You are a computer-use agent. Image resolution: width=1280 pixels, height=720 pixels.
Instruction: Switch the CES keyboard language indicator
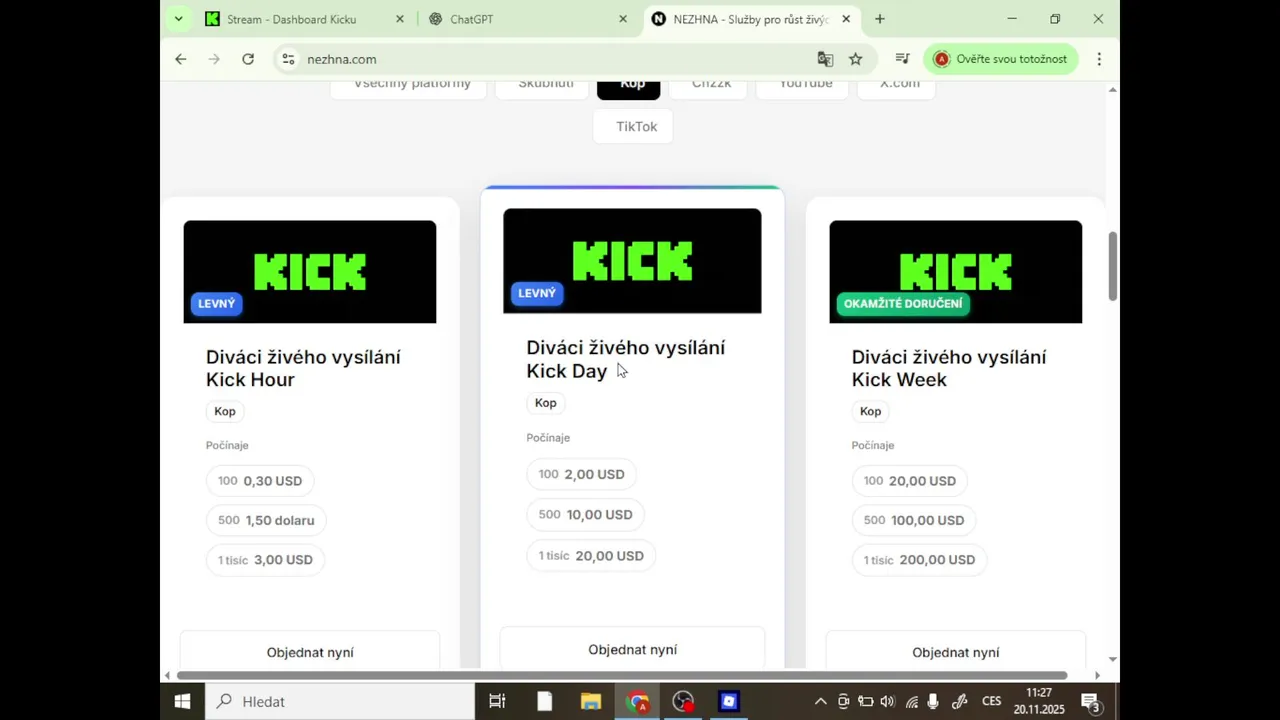[x=991, y=701]
